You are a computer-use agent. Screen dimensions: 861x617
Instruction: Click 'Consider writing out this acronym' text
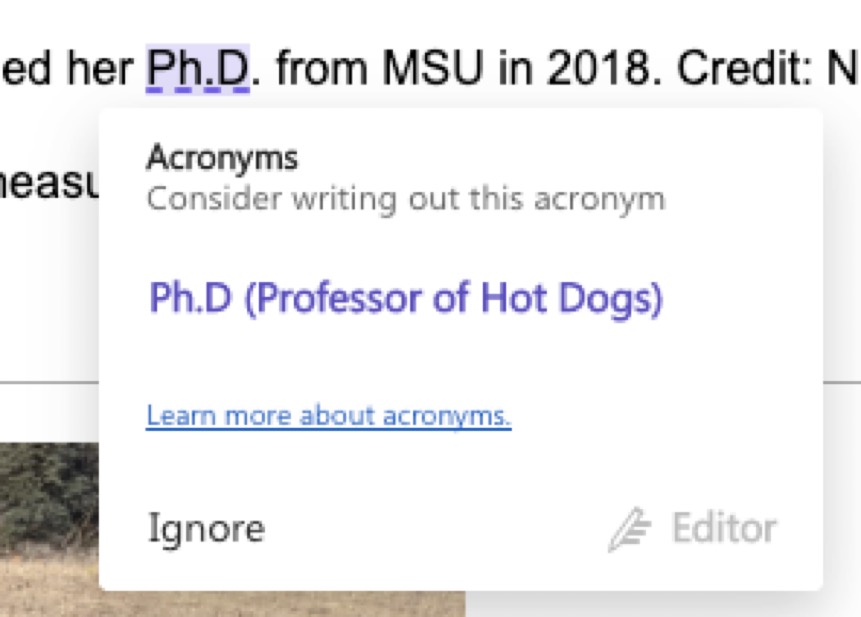405,198
